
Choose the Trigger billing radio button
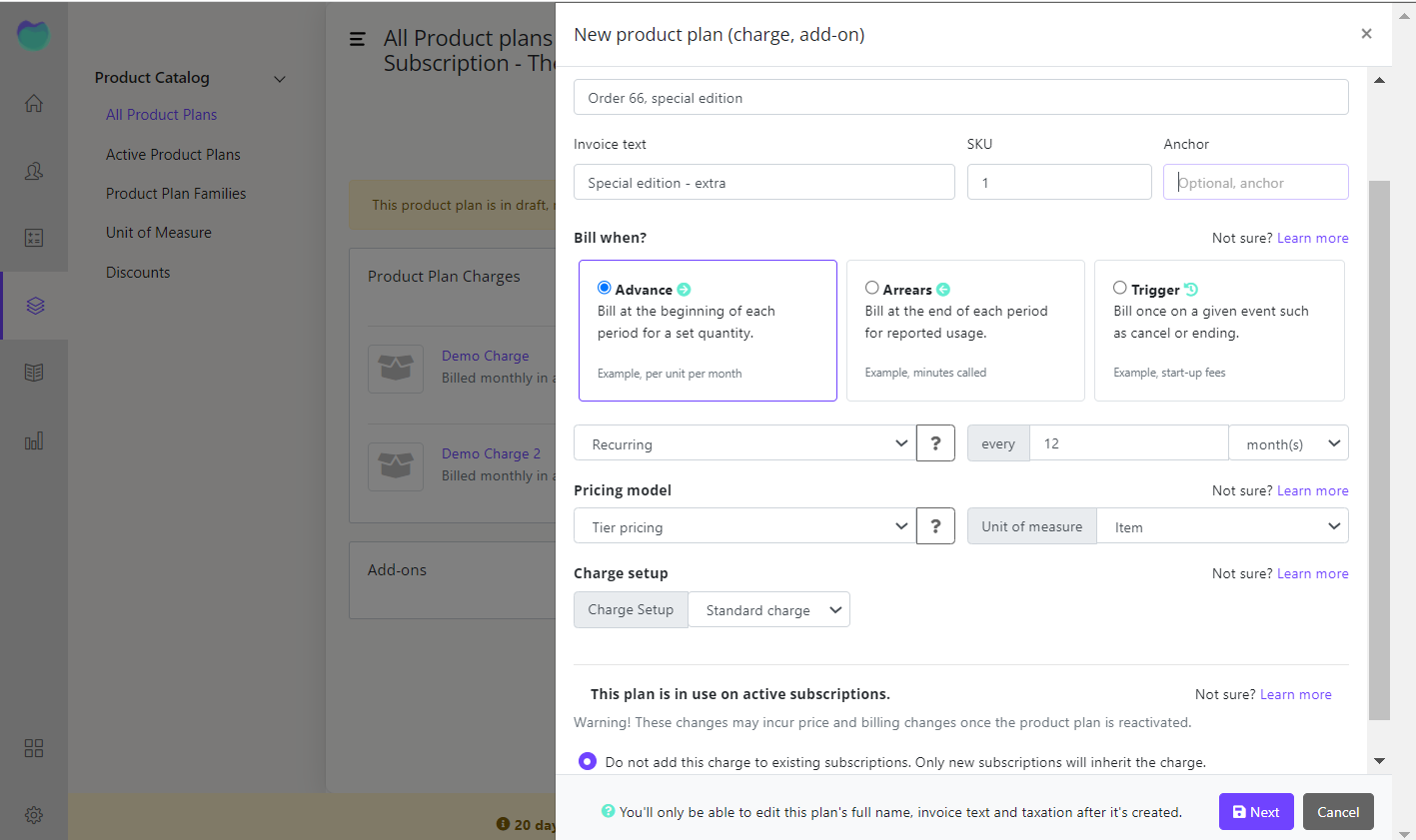point(1120,289)
